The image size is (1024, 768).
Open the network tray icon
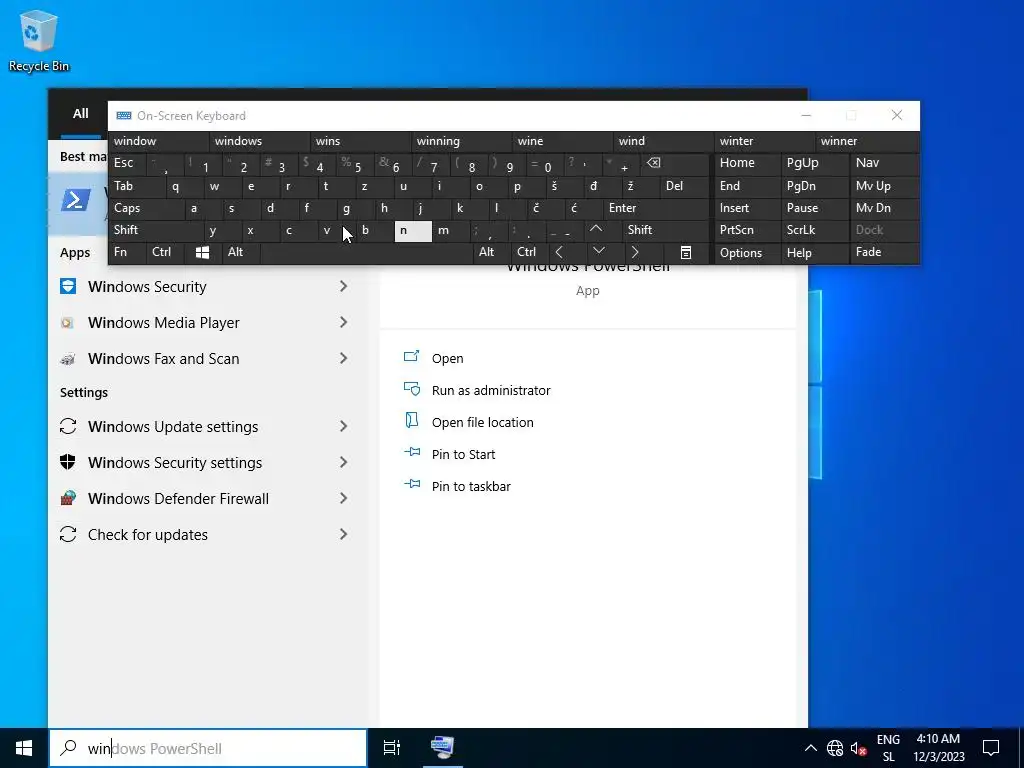[x=835, y=748]
